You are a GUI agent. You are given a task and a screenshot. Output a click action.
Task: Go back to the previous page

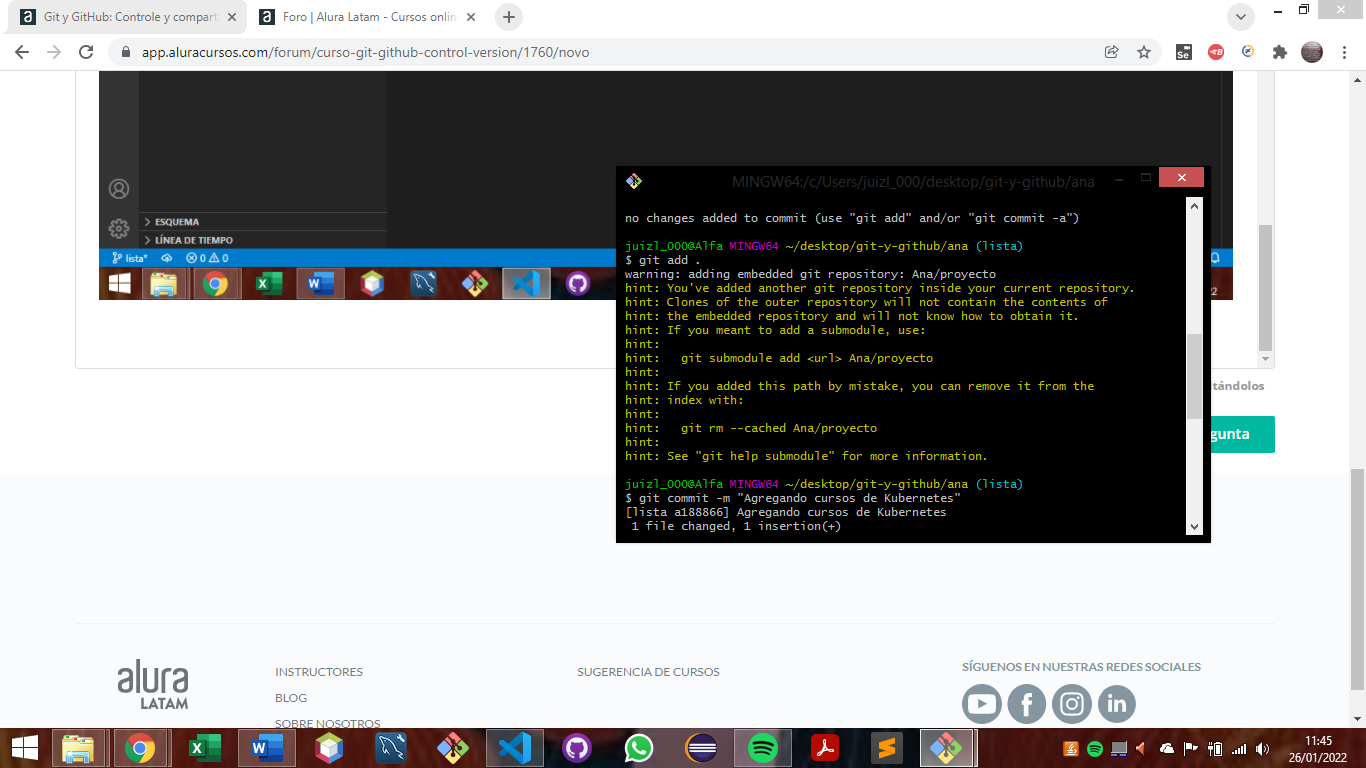pyautogui.click(x=22, y=52)
